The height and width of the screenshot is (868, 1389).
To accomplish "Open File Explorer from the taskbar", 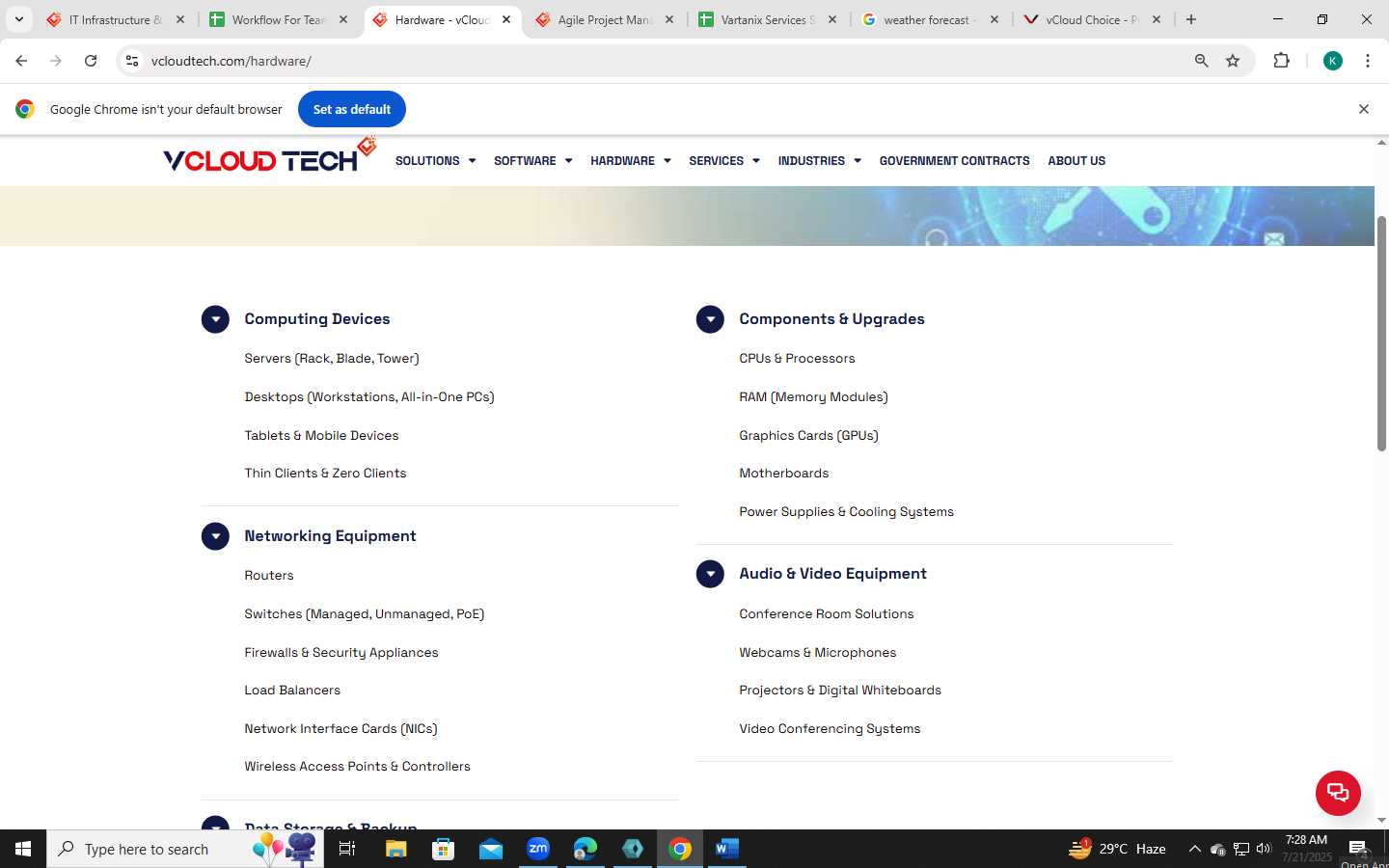I will 395,849.
